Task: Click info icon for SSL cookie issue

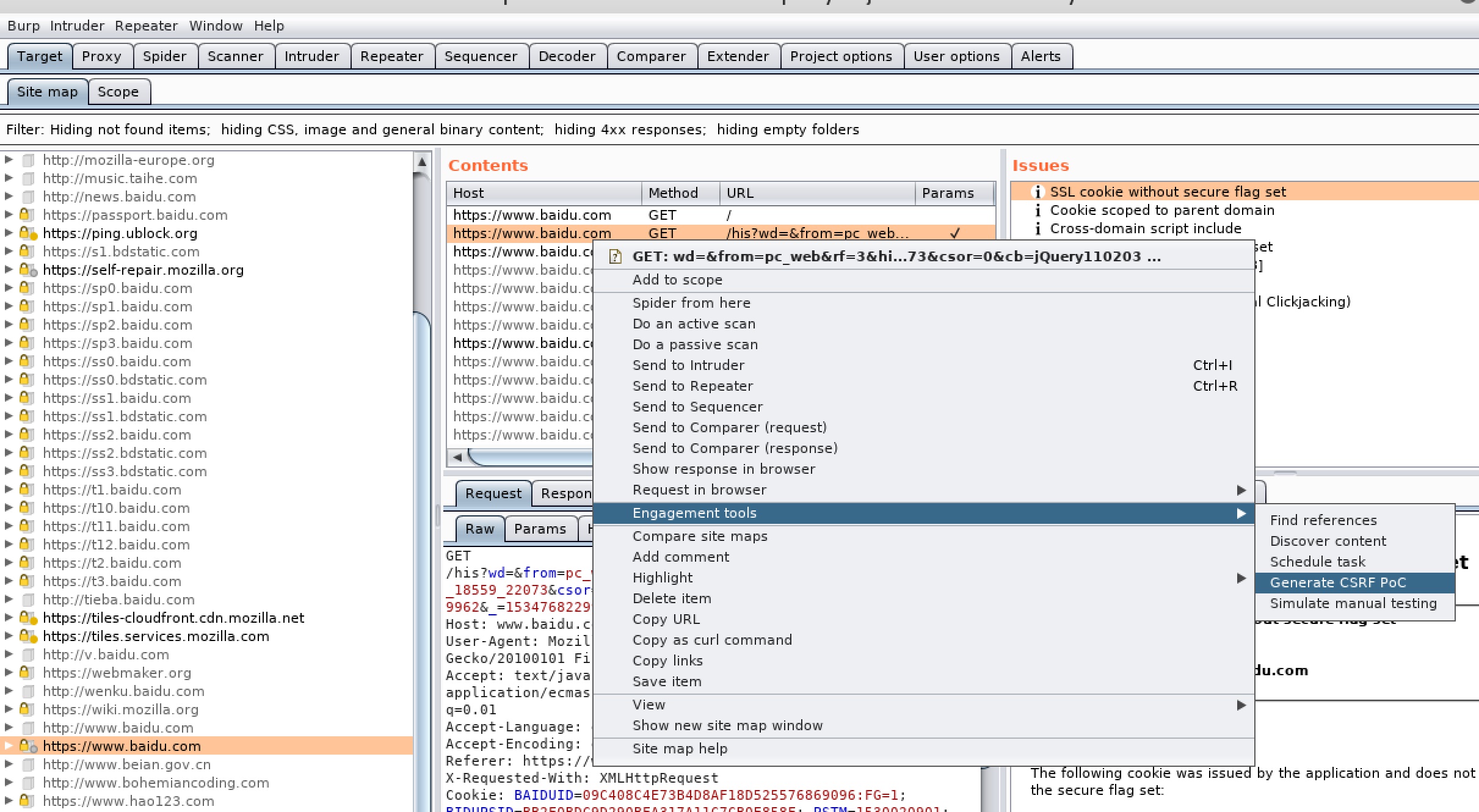Action: point(1037,192)
